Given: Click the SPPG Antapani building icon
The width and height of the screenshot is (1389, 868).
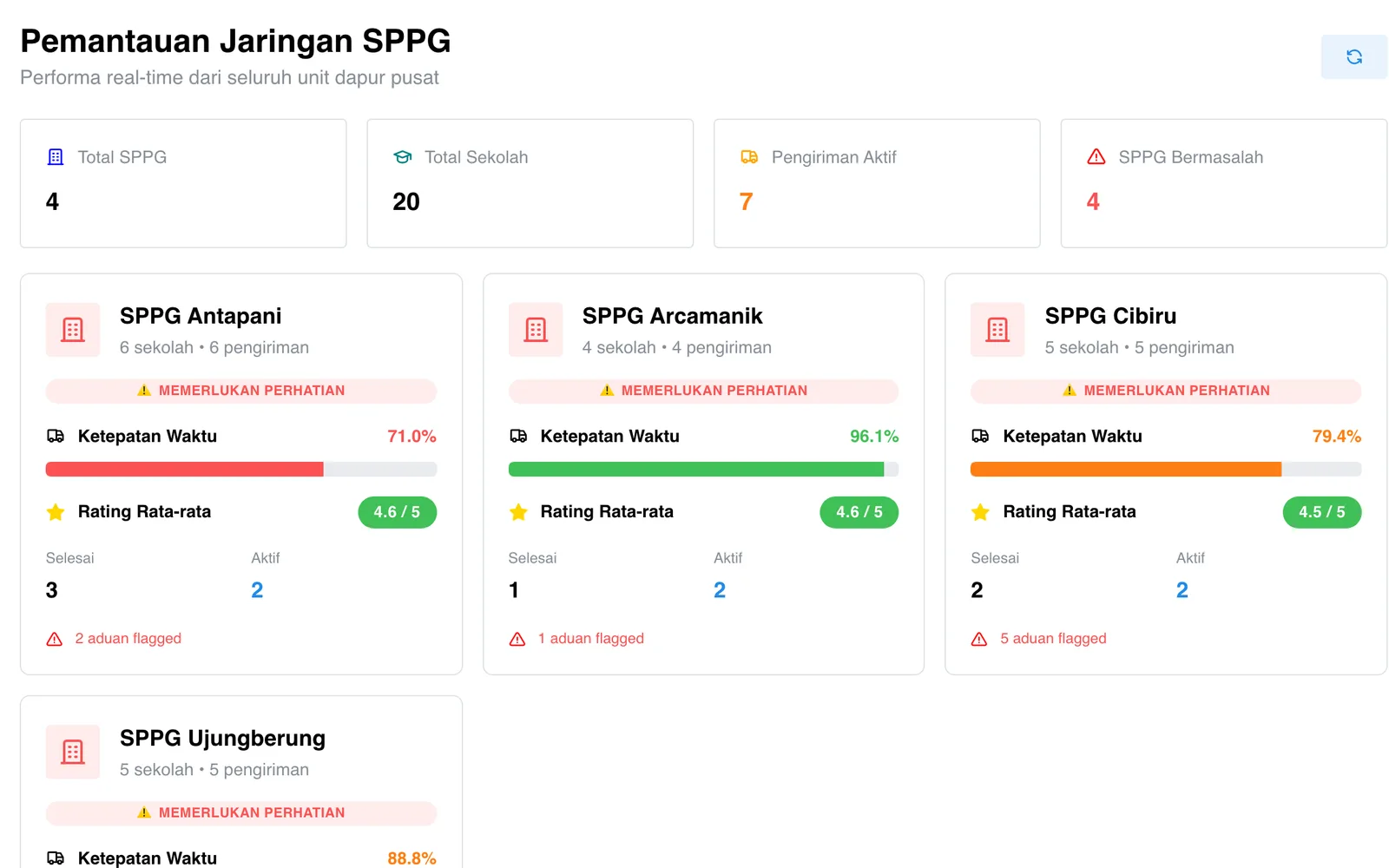Looking at the screenshot, I should click(73, 330).
